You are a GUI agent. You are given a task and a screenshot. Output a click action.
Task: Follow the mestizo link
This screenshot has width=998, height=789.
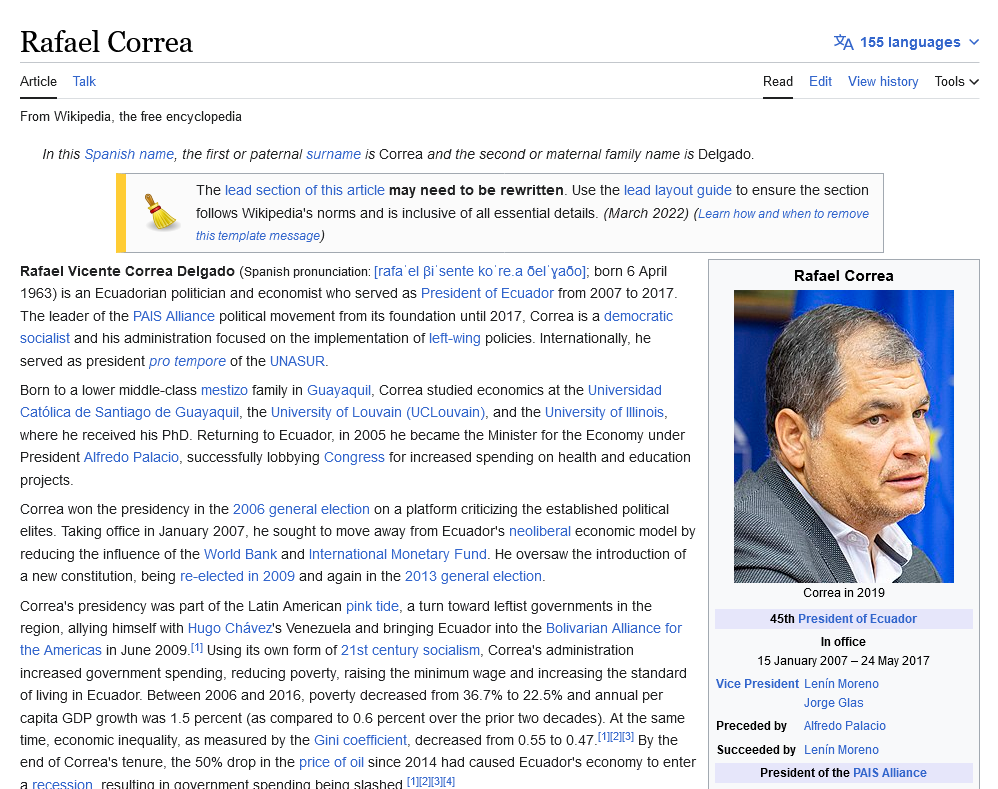click(x=224, y=390)
